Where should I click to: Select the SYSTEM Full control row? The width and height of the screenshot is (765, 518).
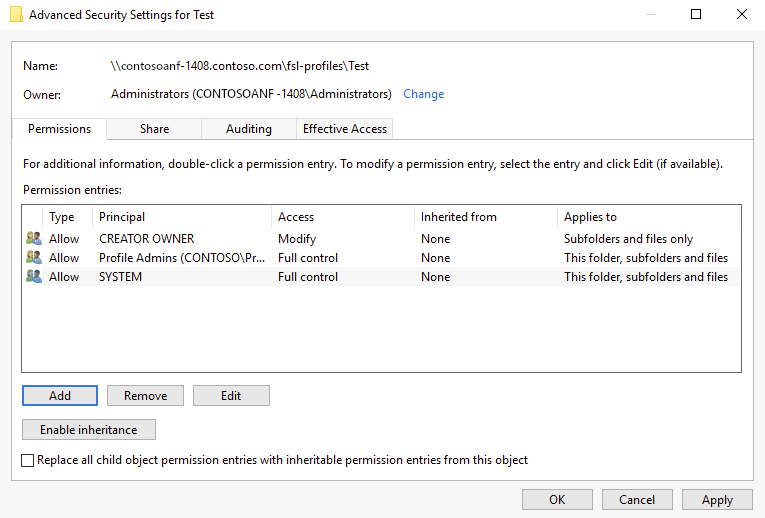(308, 277)
